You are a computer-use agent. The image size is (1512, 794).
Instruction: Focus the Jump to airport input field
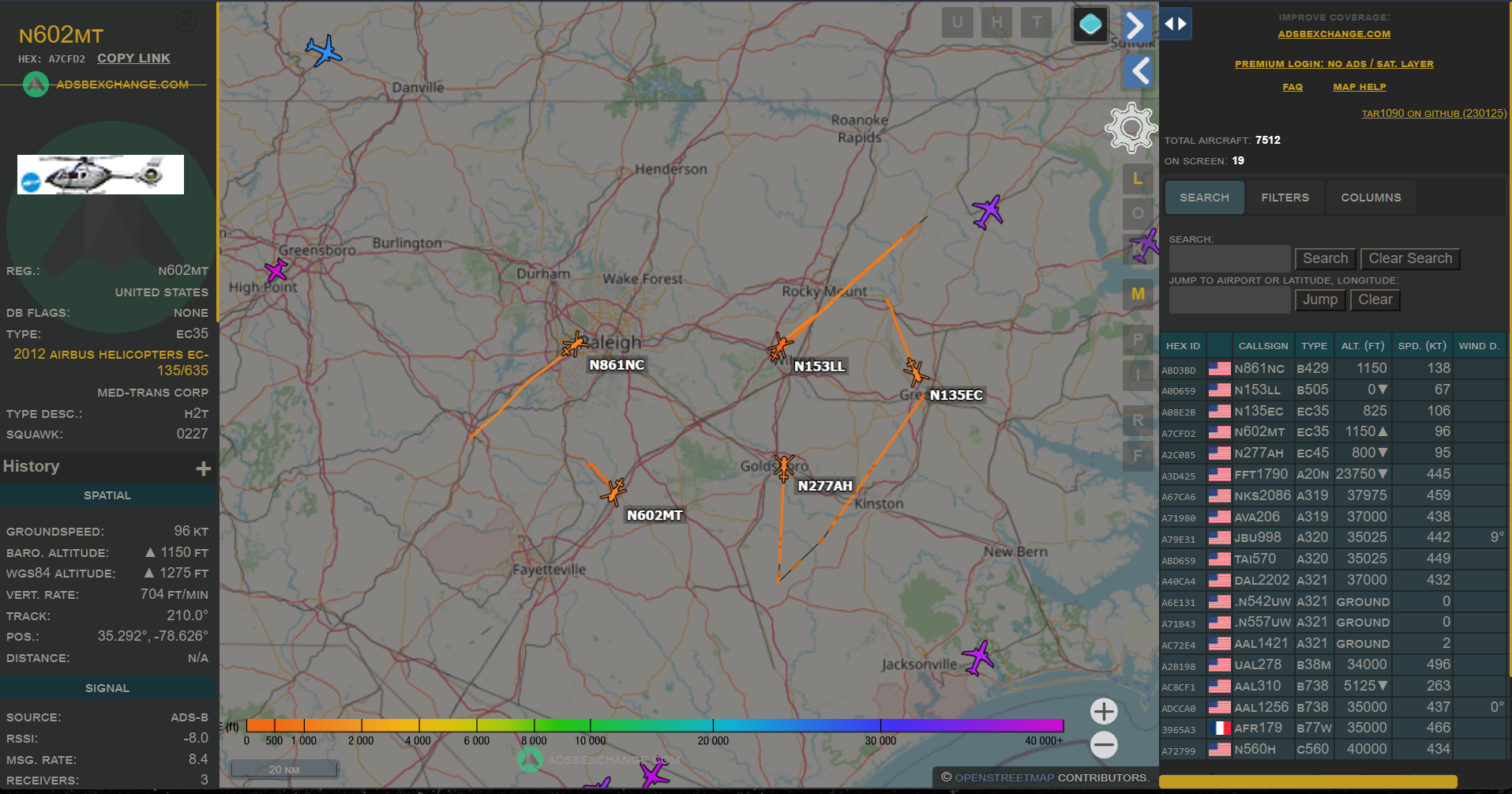coord(1229,300)
